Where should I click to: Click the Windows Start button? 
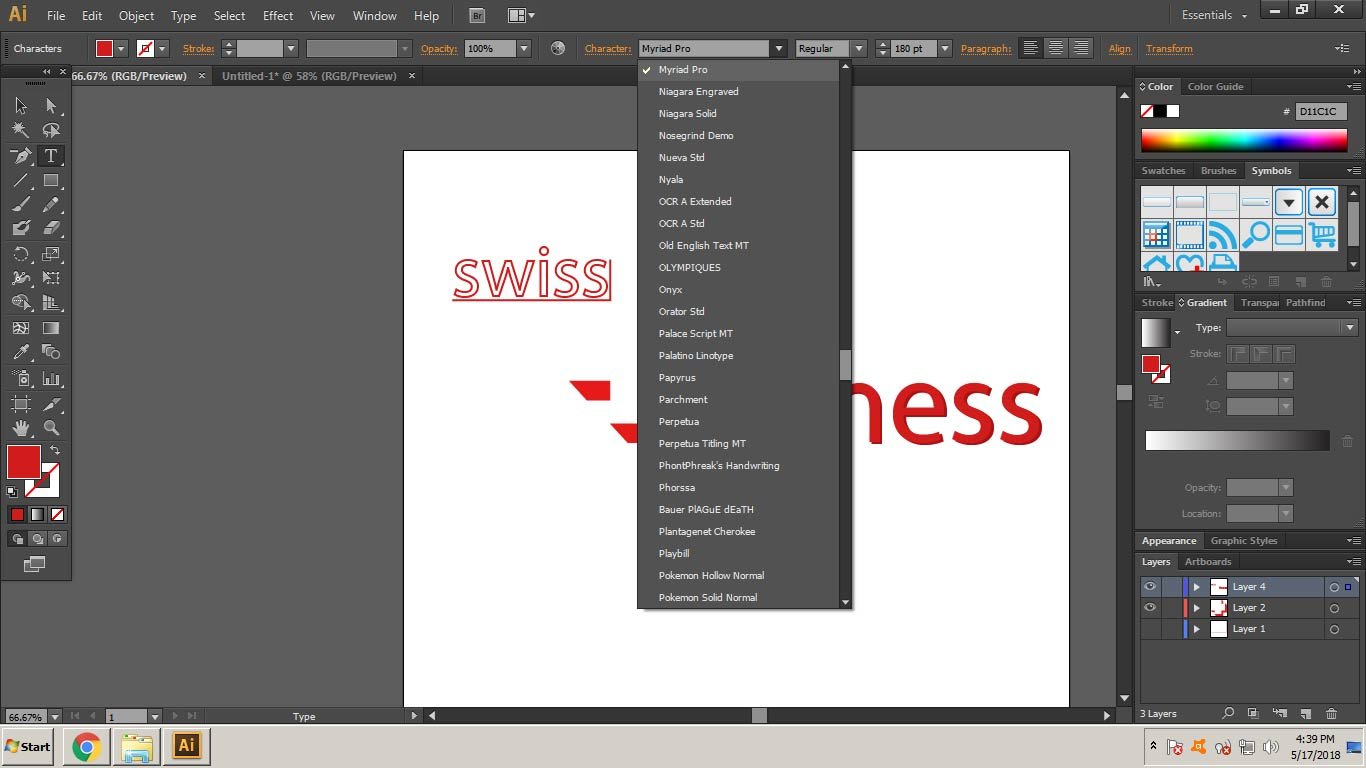[27, 746]
